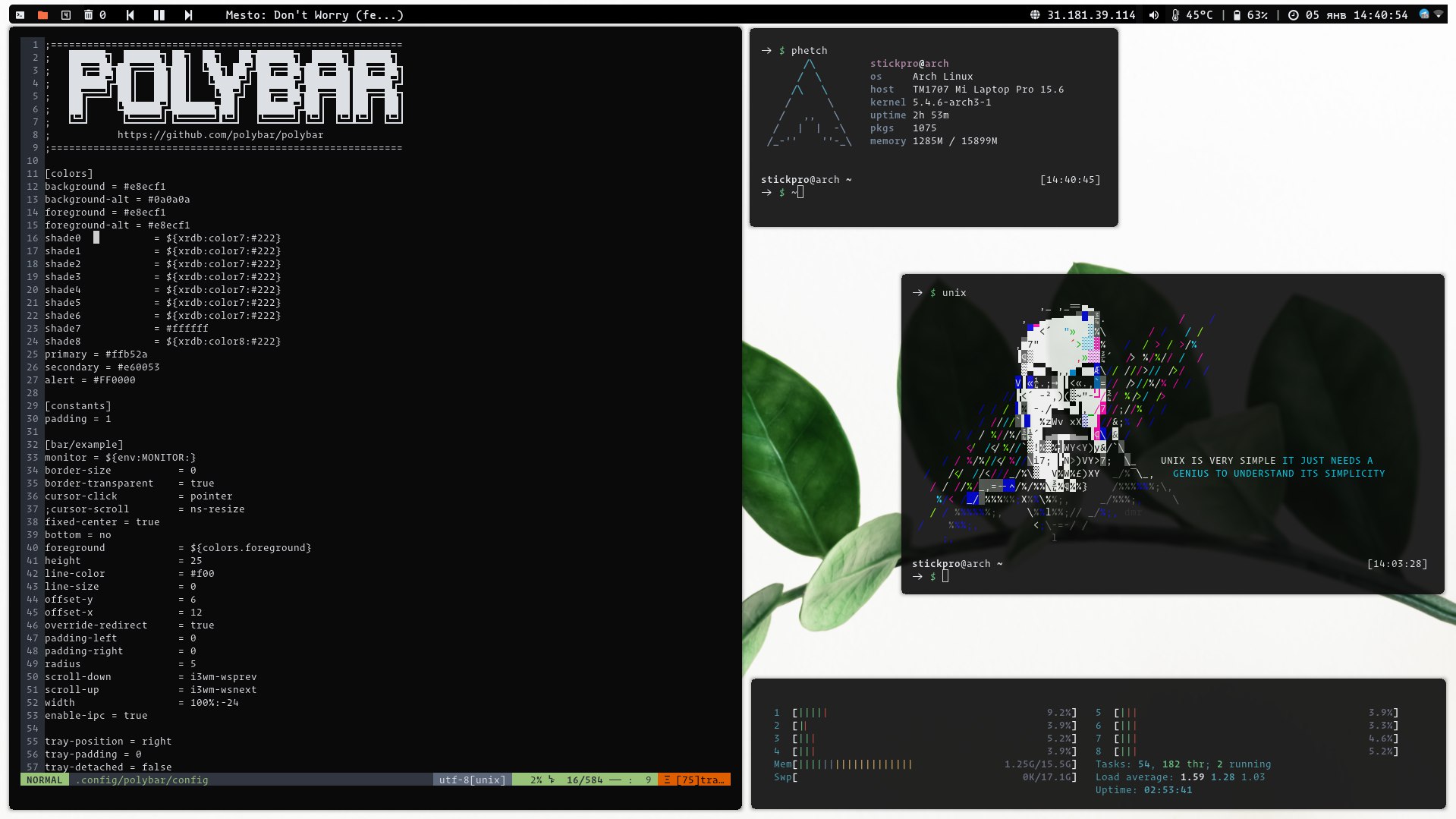The image size is (1456, 819).
Task: Click the 16/584 line position in statusline
Action: point(584,780)
